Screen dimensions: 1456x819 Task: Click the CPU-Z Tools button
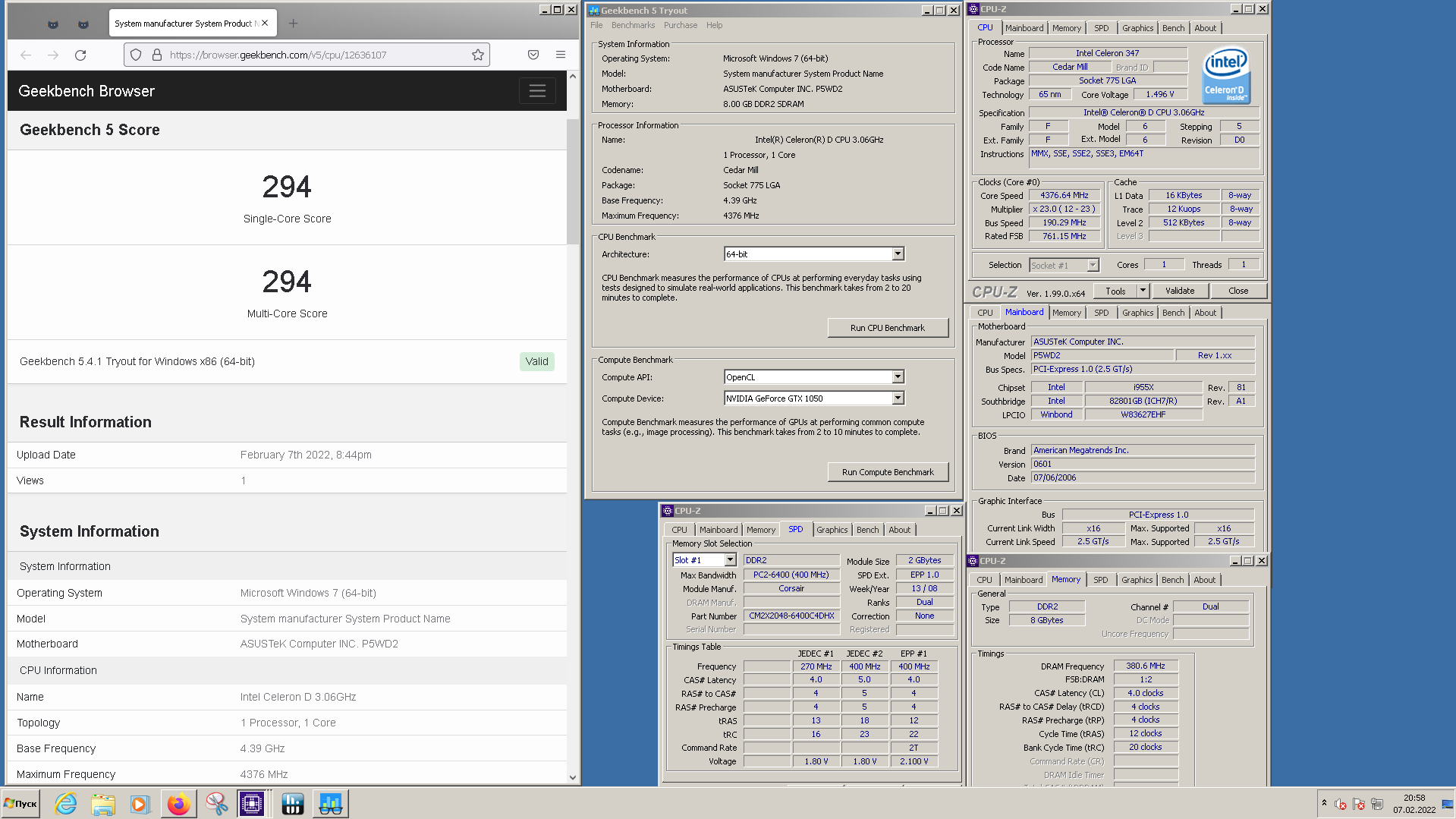pos(1115,291)
